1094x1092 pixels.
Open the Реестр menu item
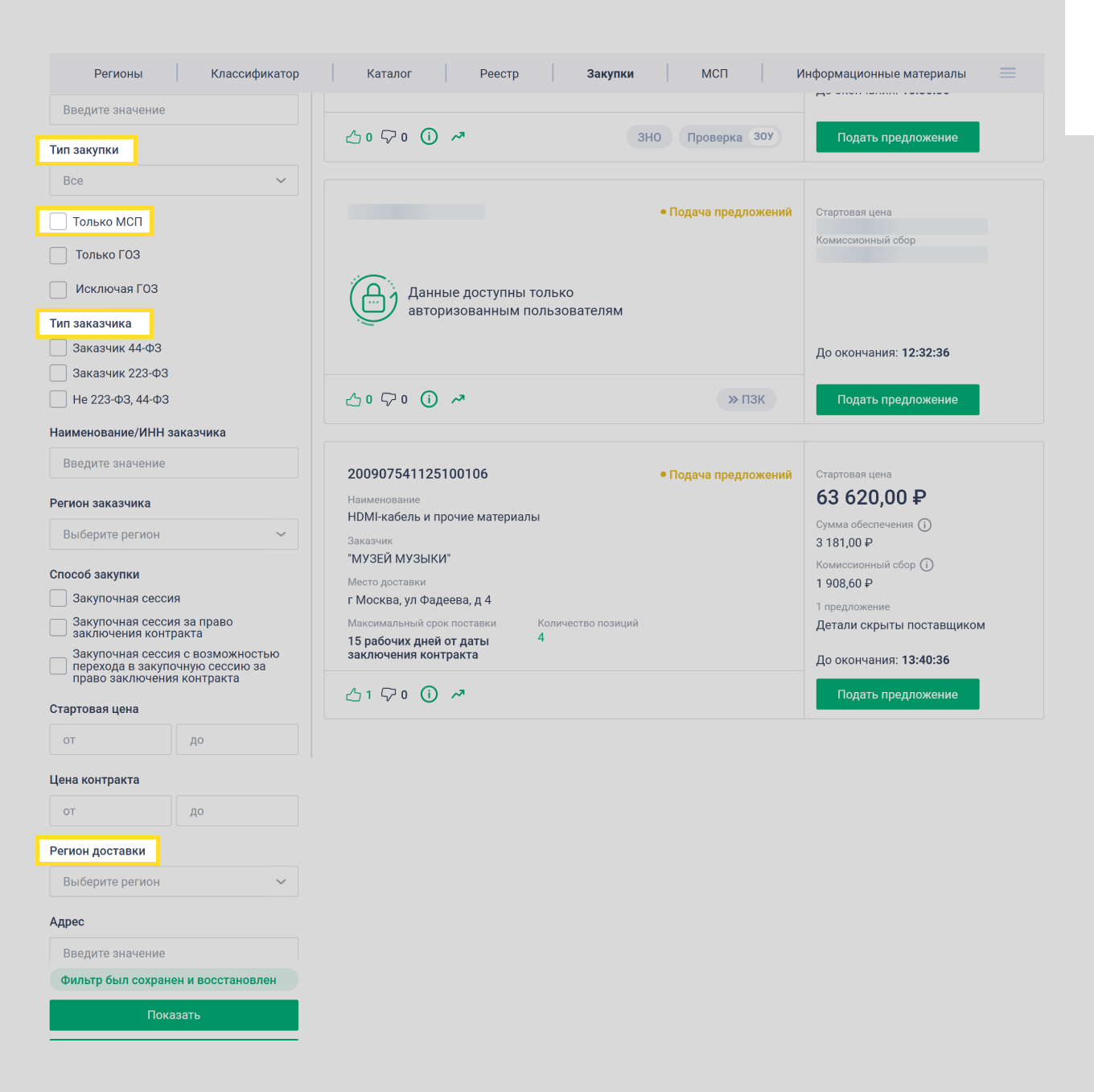pos(499,73)
